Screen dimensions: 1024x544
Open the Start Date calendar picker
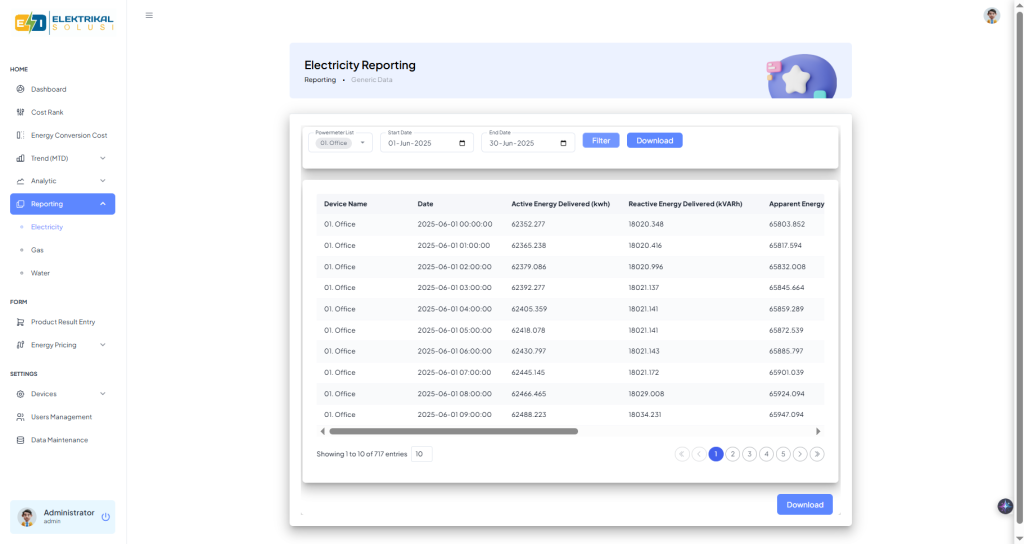pyautogui.click(x=462, y=143)
